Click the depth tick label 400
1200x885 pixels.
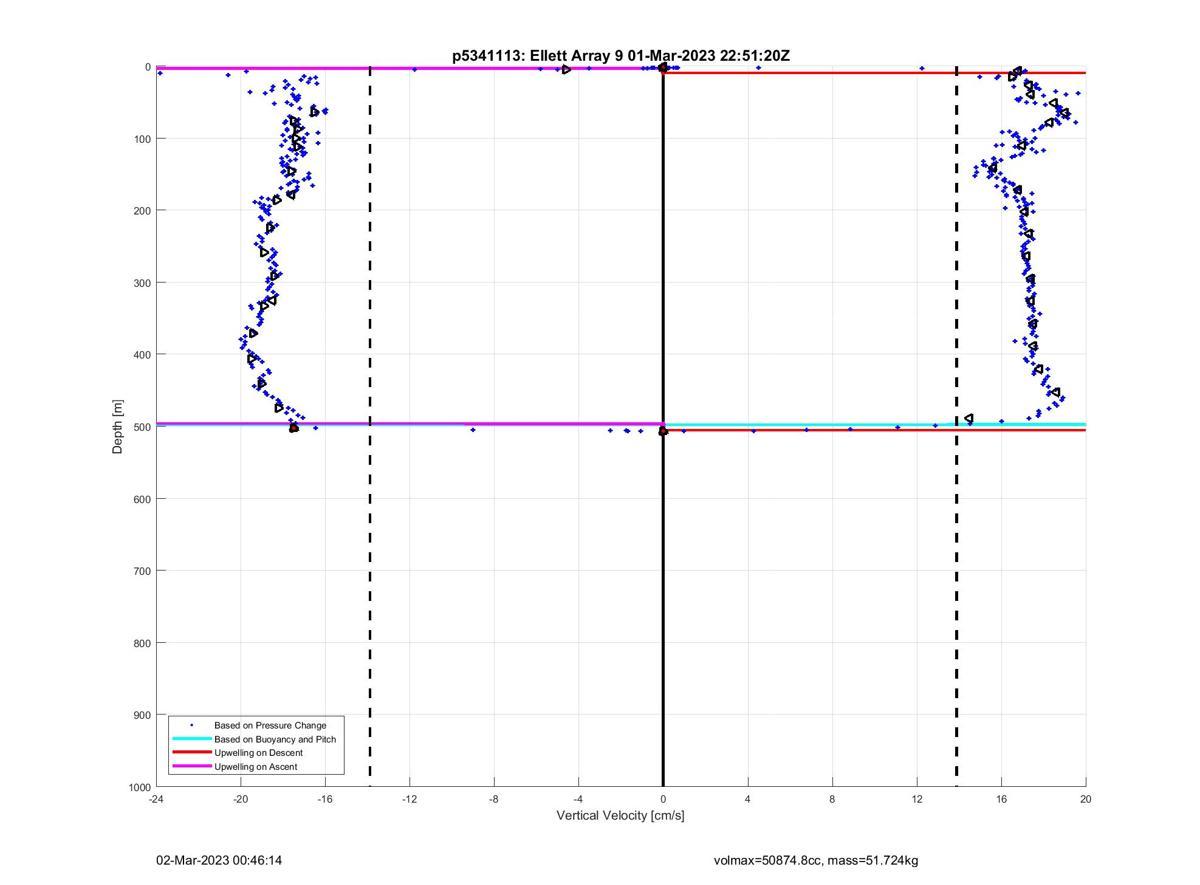click(x=142, y=355)
